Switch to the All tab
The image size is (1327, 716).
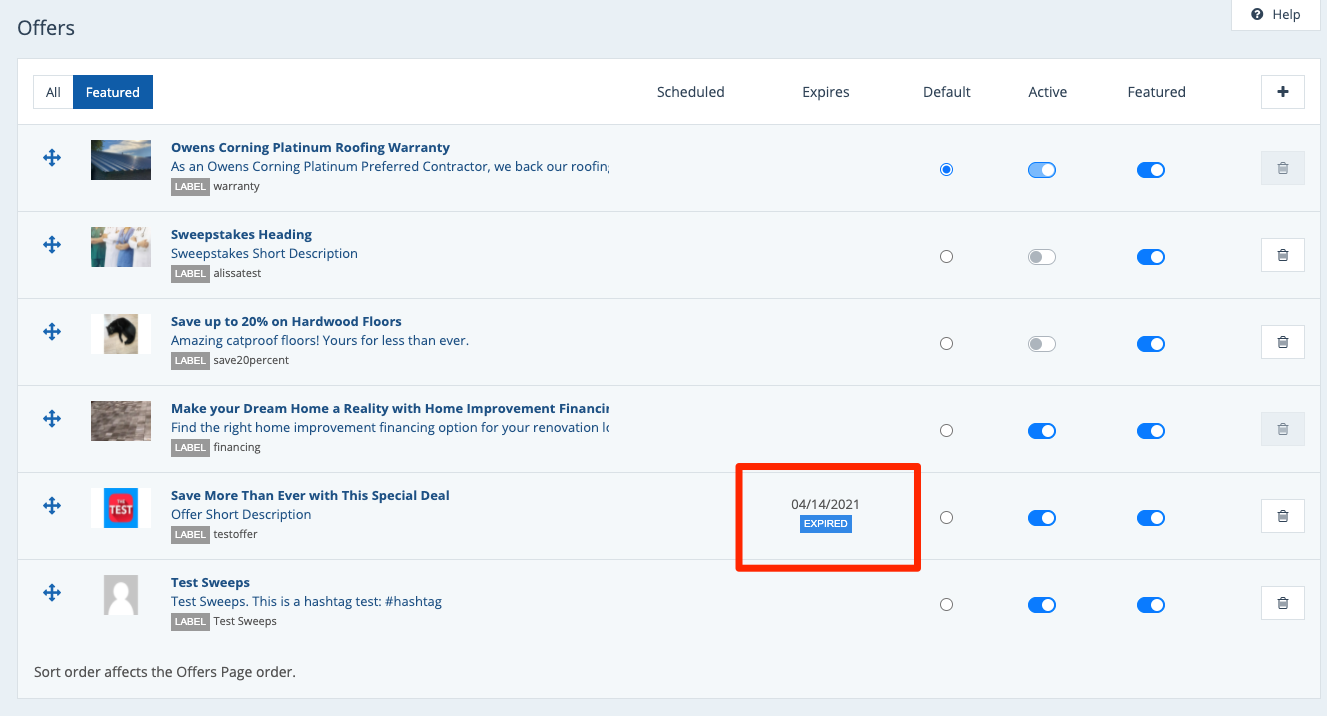pos(53,92)
